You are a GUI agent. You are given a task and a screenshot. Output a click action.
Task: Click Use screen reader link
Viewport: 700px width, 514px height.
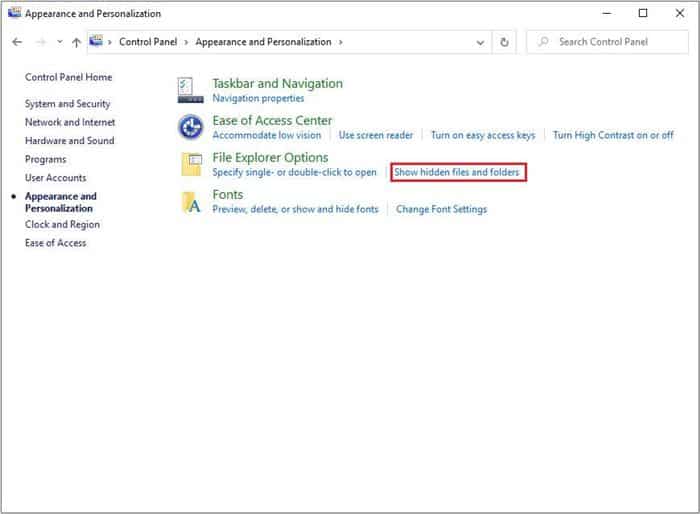(x=375, y=135)
